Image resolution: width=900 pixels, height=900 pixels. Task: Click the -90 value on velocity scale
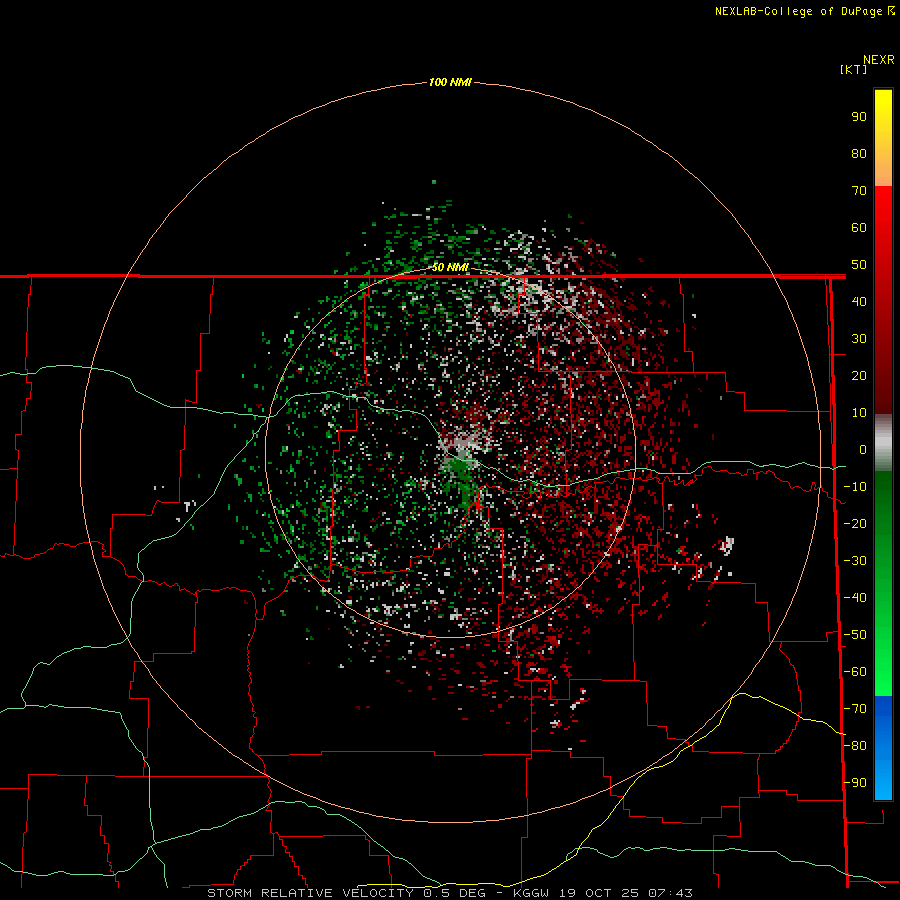pyautogui.click(x=855, y=783)
